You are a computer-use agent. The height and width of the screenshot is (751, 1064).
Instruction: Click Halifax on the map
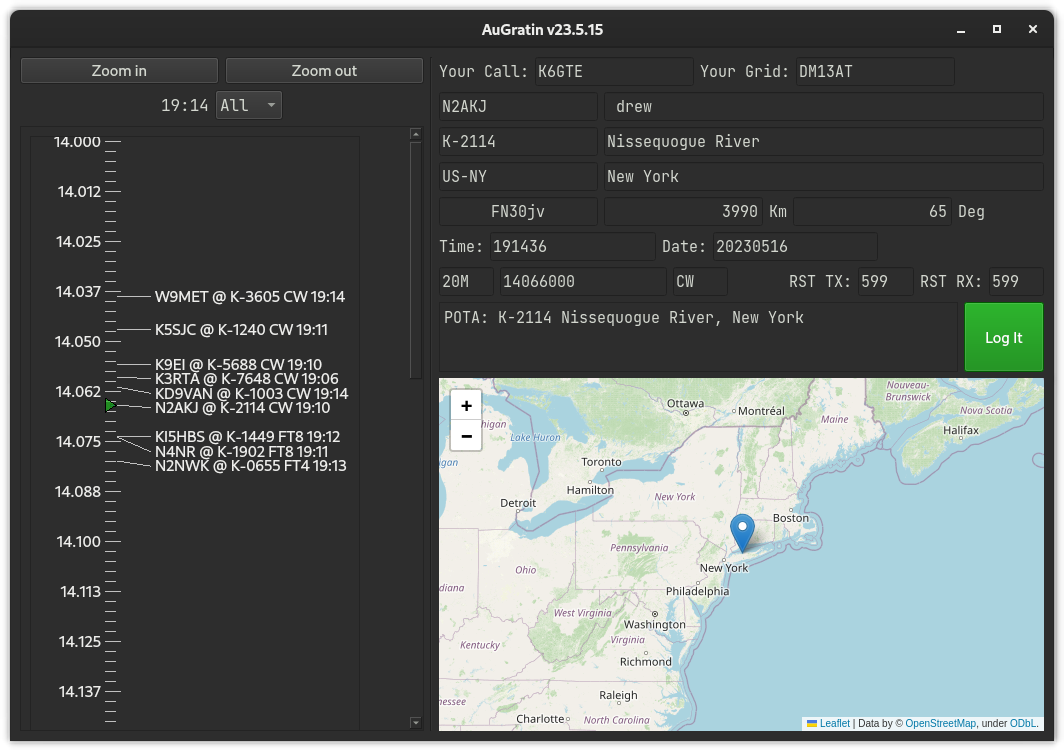(961, 430)
